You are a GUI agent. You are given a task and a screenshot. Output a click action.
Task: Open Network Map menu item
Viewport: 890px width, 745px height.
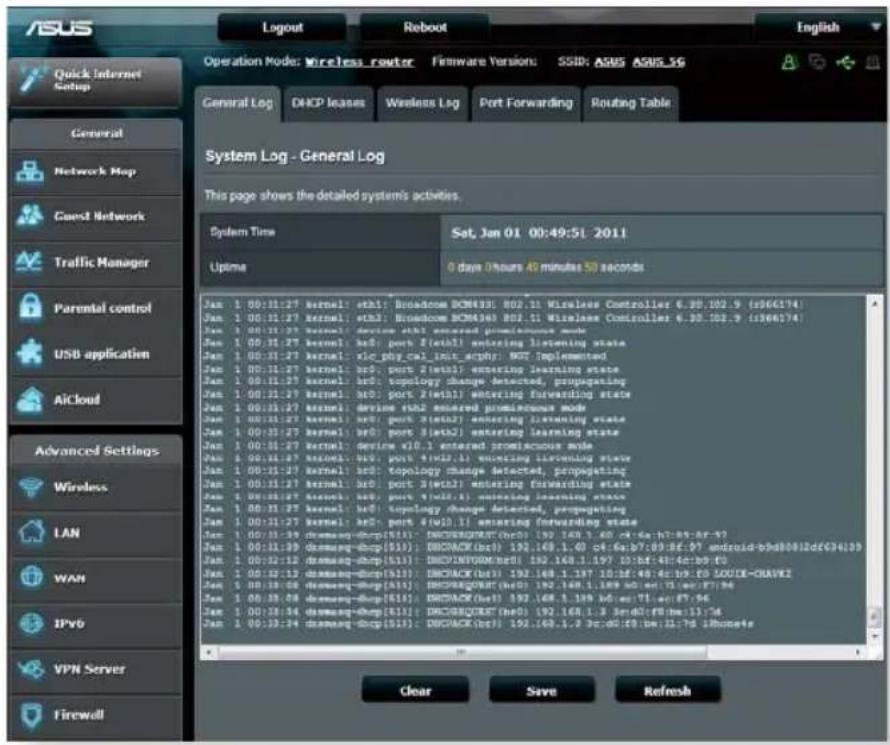click(96, 172)
